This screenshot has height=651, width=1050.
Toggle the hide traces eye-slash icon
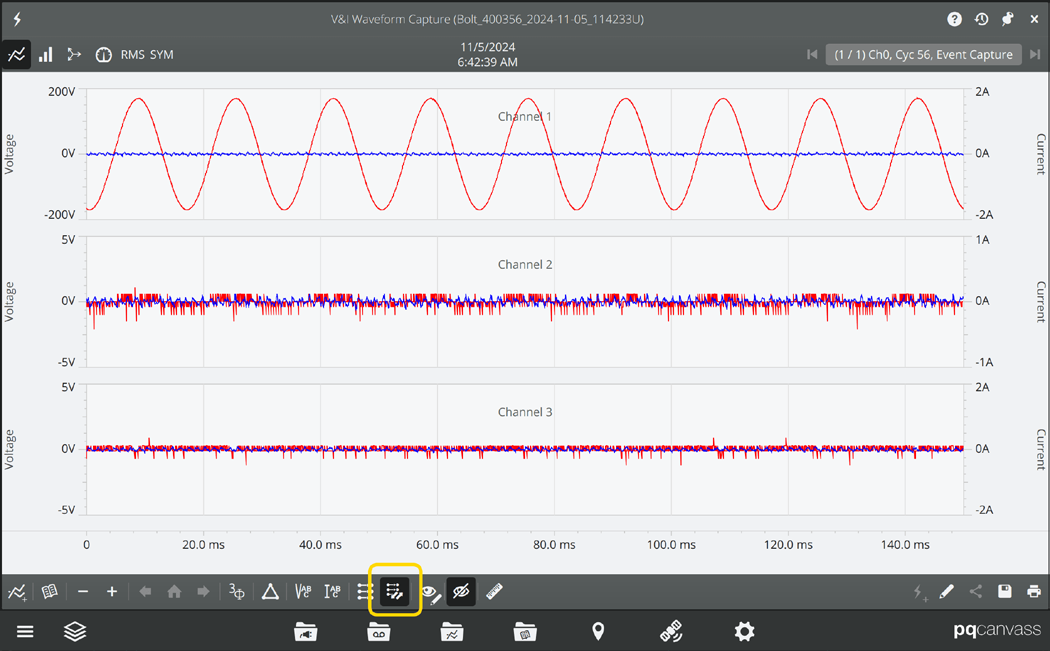[461, 591]
